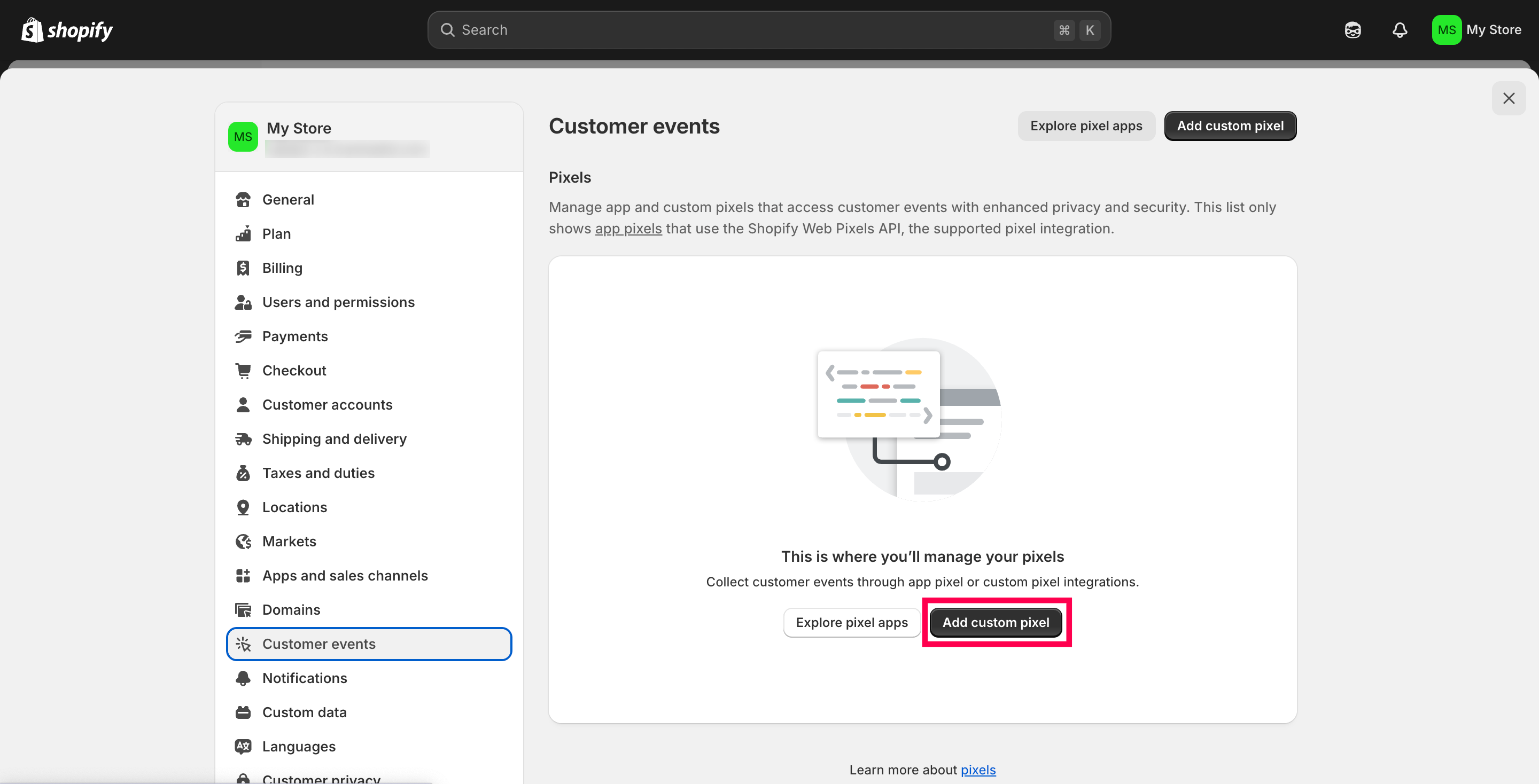Image resolution: width=1539 pixels, height=784 pixels.
Task: Open the Learn more about pixels link
Action: tap(977, 770)
